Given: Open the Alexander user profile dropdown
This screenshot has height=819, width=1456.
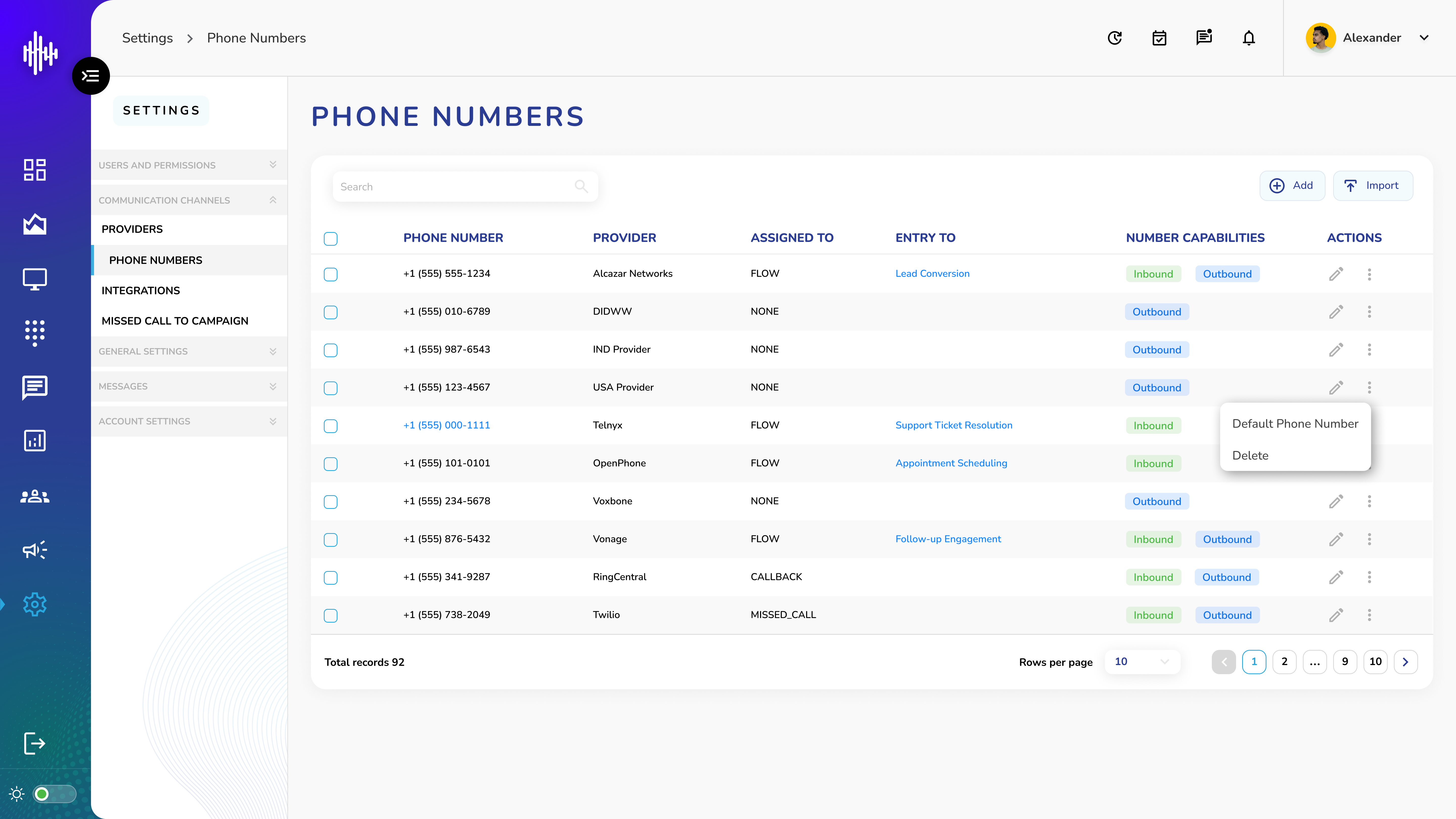Looking at the screenshot, I should coord(1368,38).
